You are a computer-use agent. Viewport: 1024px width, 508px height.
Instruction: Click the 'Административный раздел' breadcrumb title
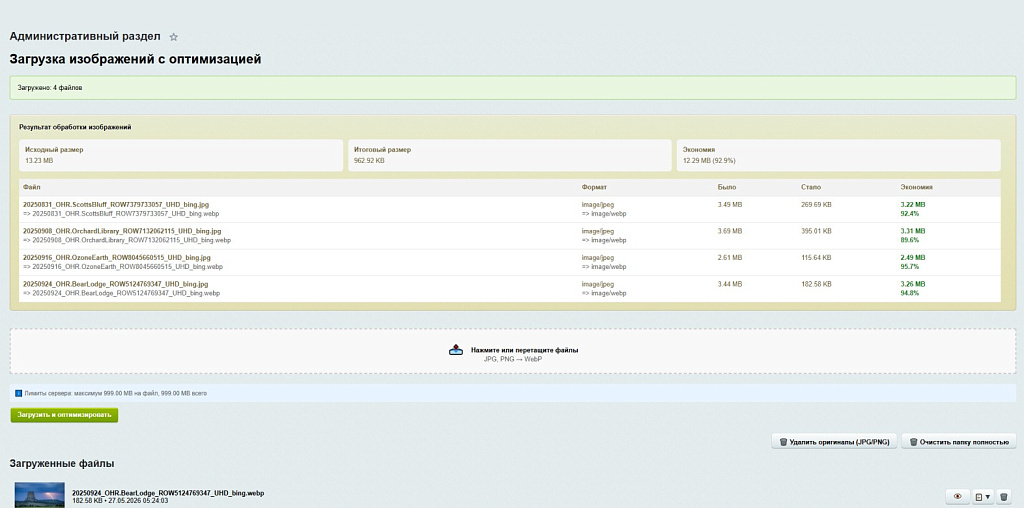click(85, 37)
